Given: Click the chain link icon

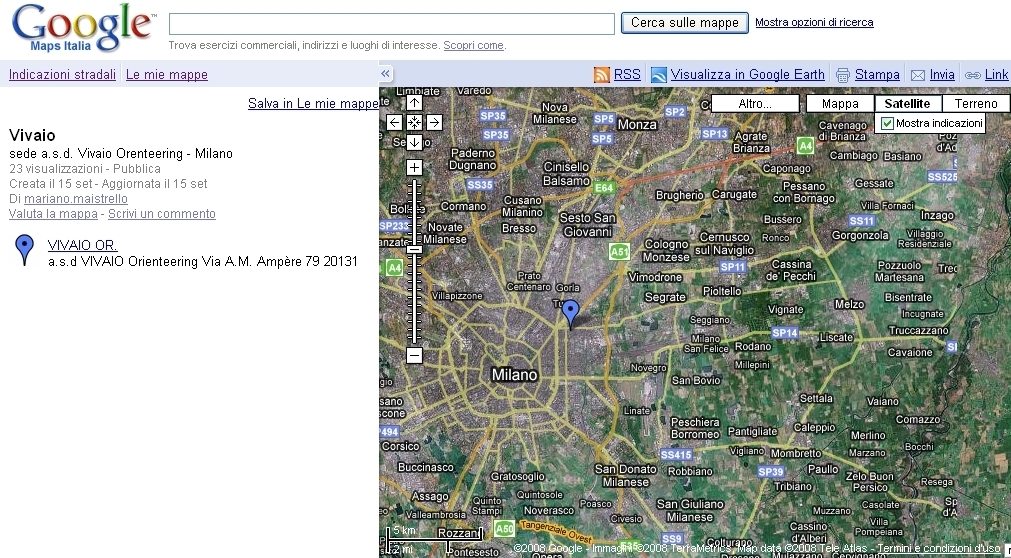Looking at the screenshot, I should pyautogui.click(x=972, y=75).
